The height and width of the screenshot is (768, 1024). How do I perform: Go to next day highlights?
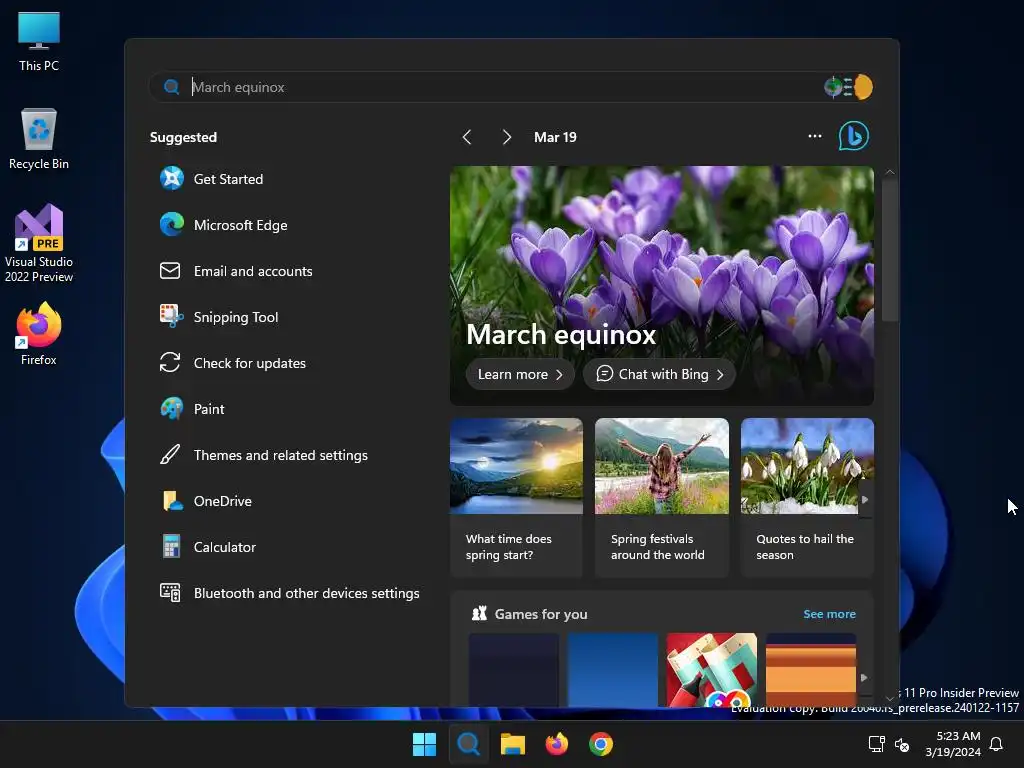click(x=506, y=137)
